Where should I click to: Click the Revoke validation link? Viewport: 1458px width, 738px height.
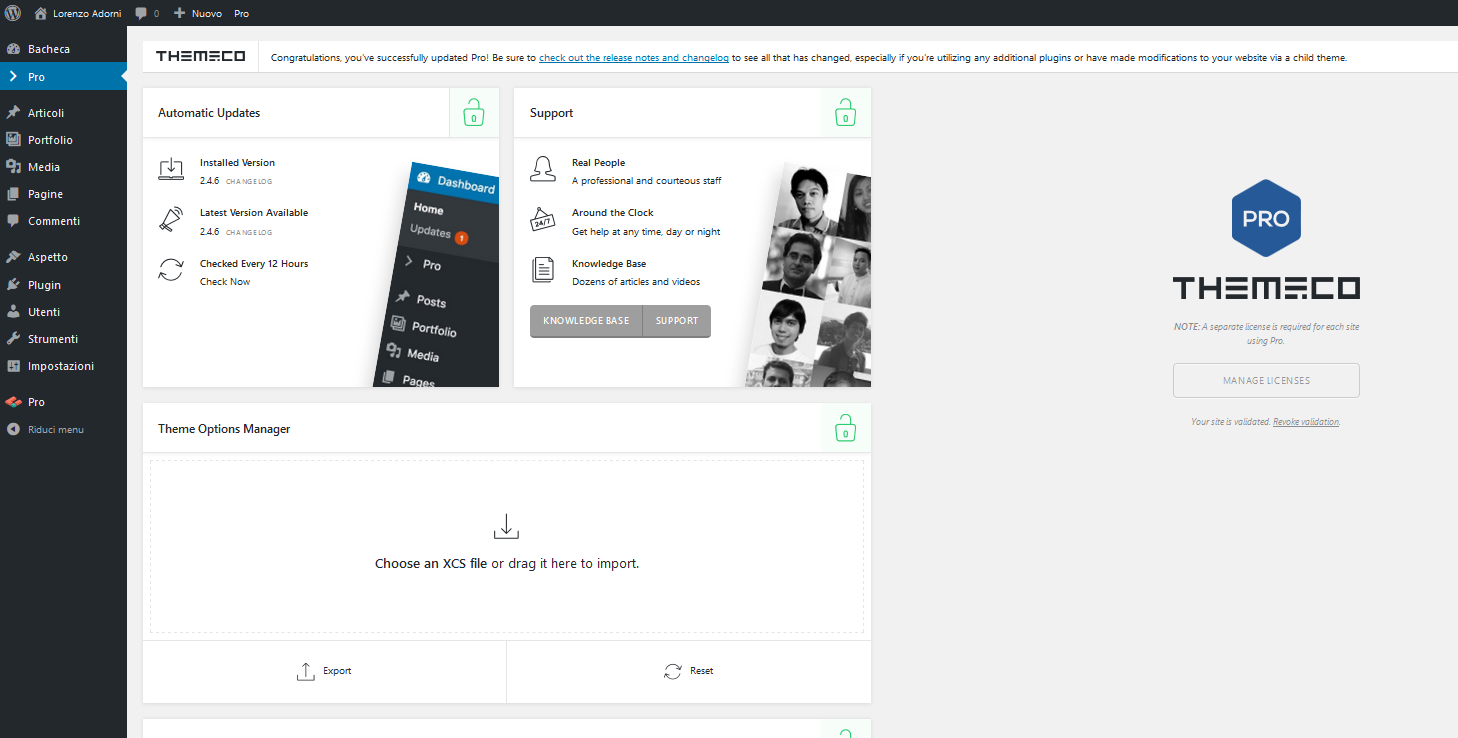[1306, 422]
